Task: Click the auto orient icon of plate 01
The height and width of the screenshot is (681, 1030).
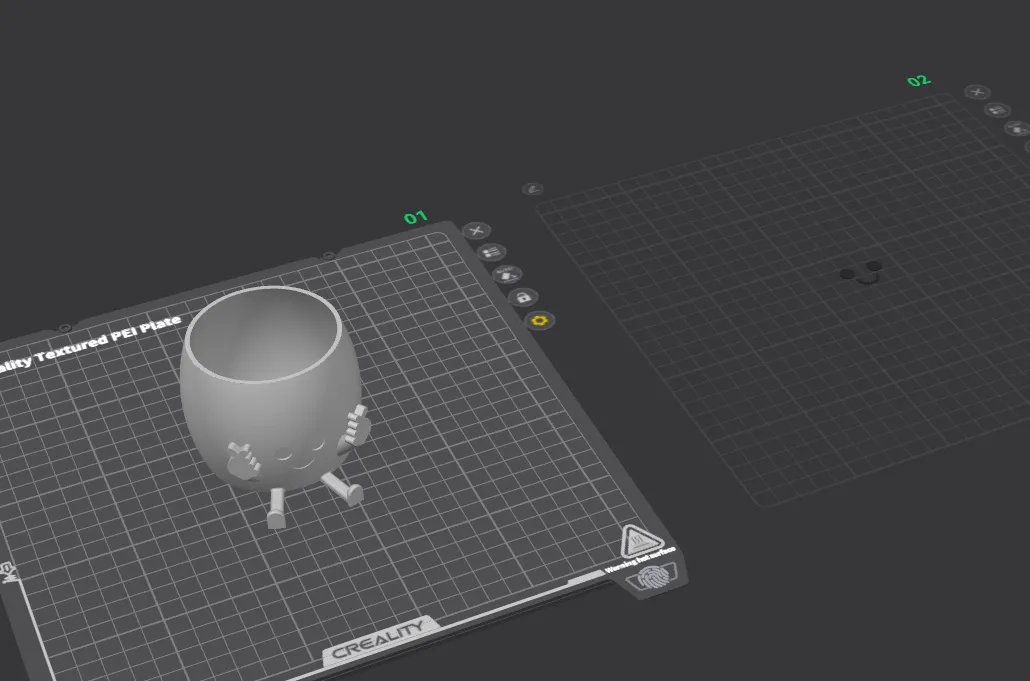Action: coord(507,275)
